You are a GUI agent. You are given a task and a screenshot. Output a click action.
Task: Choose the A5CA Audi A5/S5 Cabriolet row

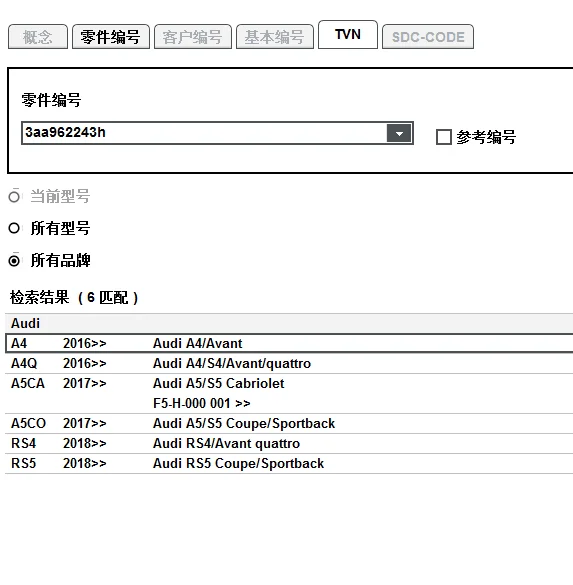point(289,393)
